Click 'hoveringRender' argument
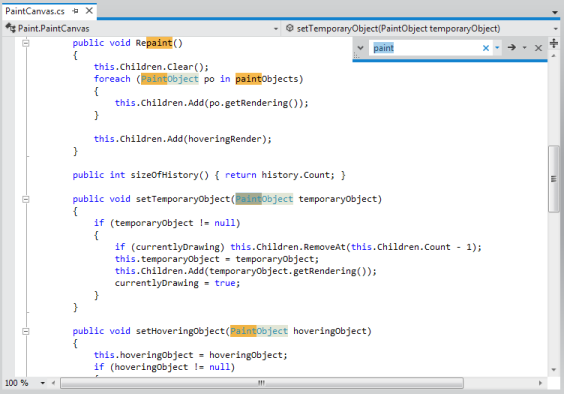The width and height of the screenshot is (564, 394). pyautogui.click(x=224, y=139)
